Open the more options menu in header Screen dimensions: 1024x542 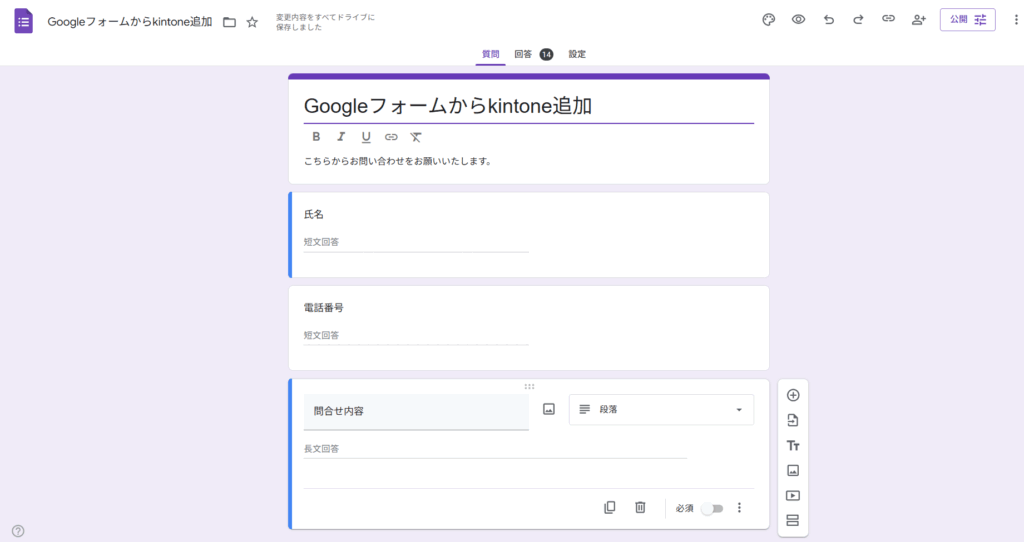1016,20
